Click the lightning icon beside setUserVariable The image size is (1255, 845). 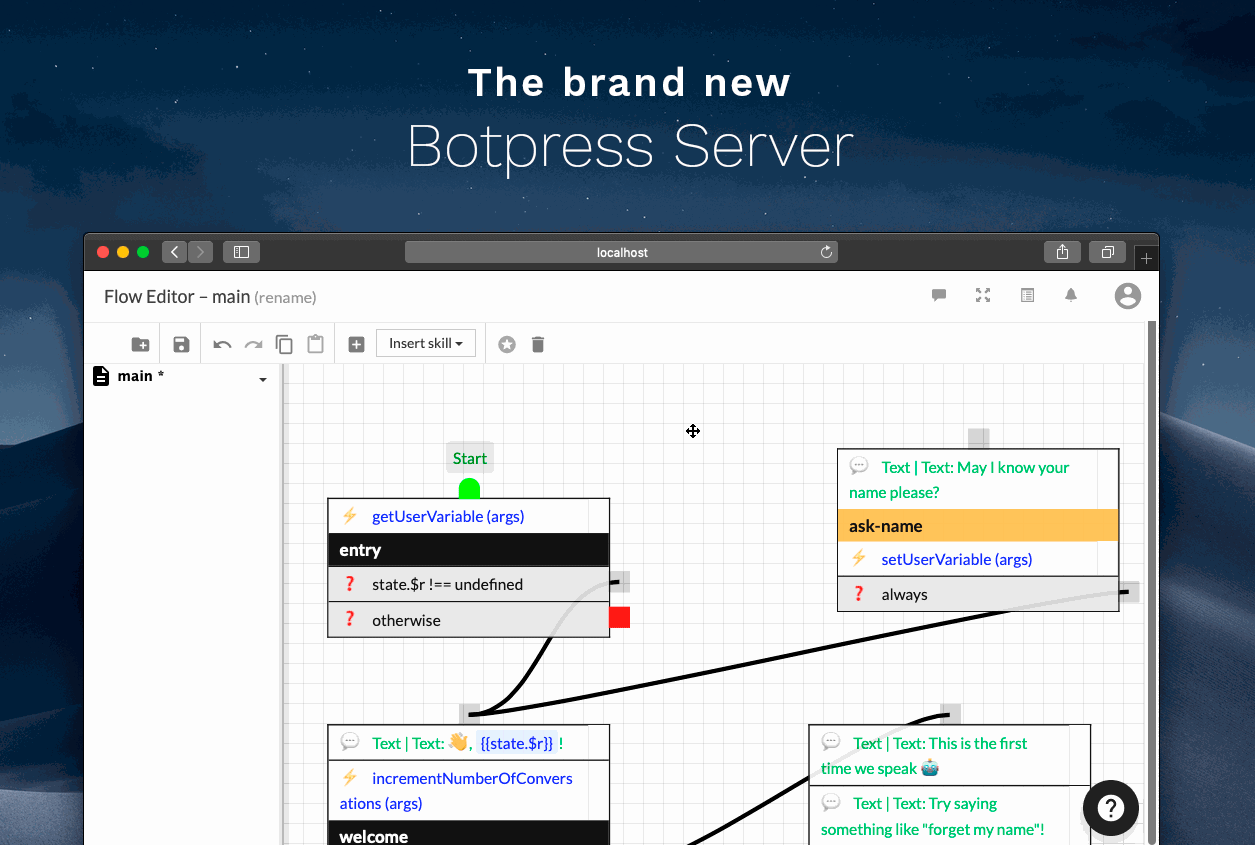(859, 559)
